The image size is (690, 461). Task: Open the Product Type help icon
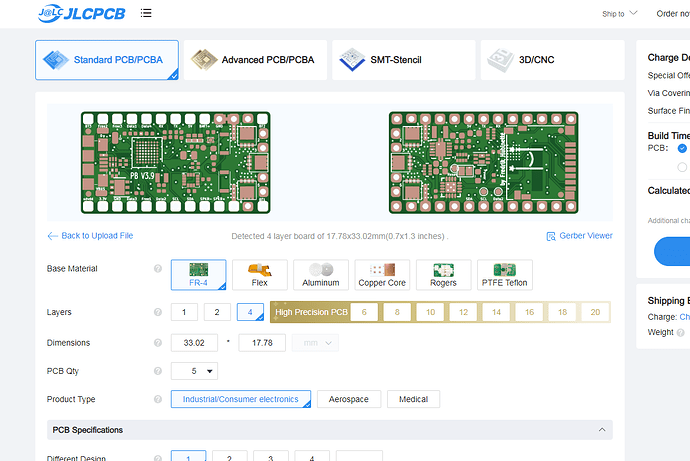click(158, 399)
